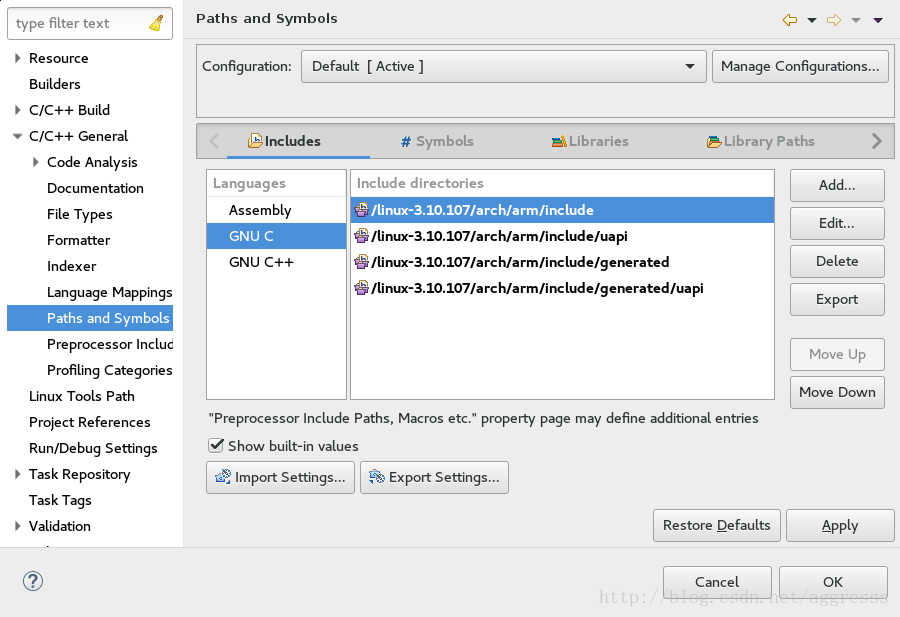Expand the Resource tree node
The height and width of the screenshot is (617, 900).
17,58
